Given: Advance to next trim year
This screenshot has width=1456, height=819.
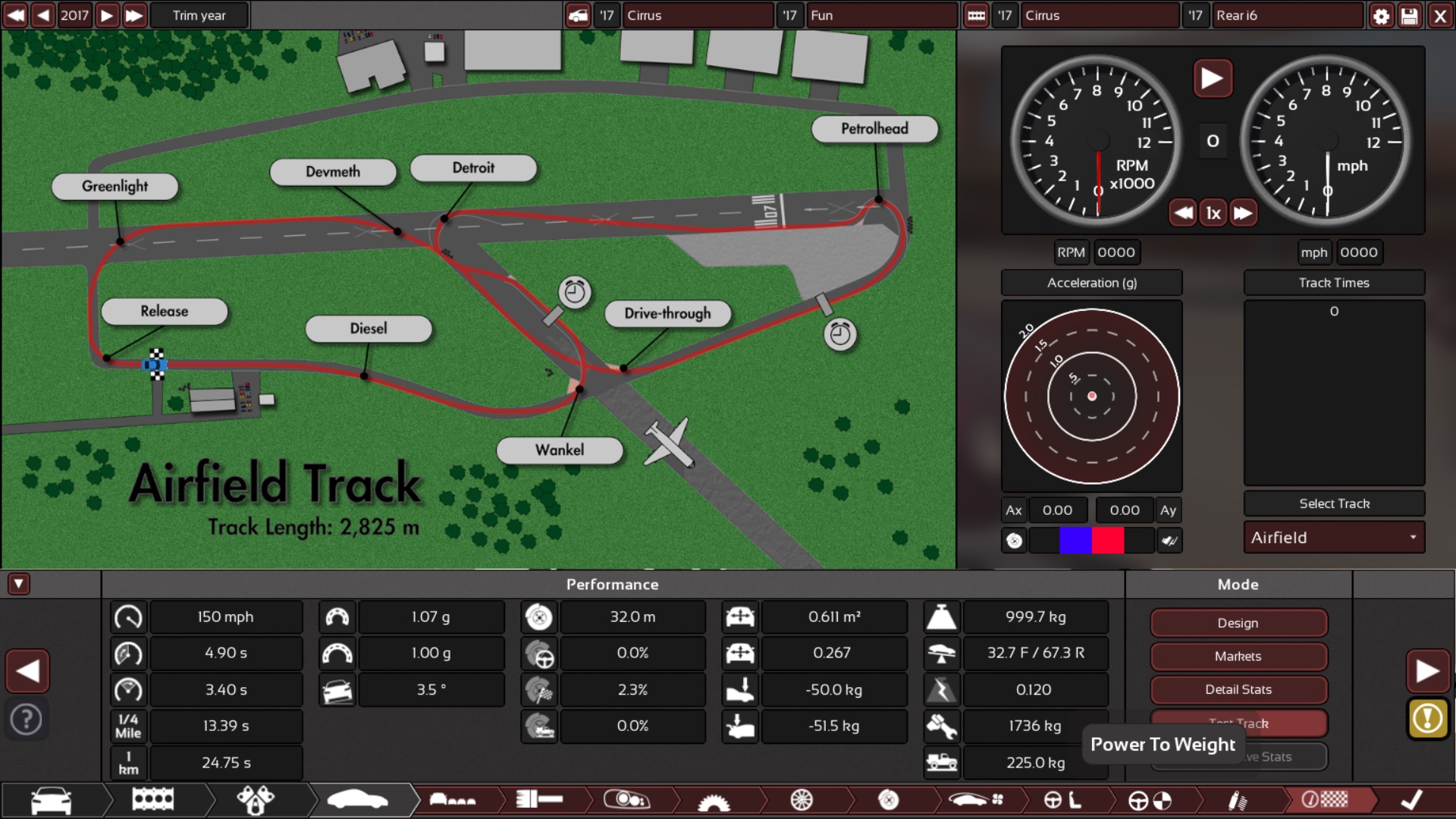Looking at the screenshot, I should 107,16.
